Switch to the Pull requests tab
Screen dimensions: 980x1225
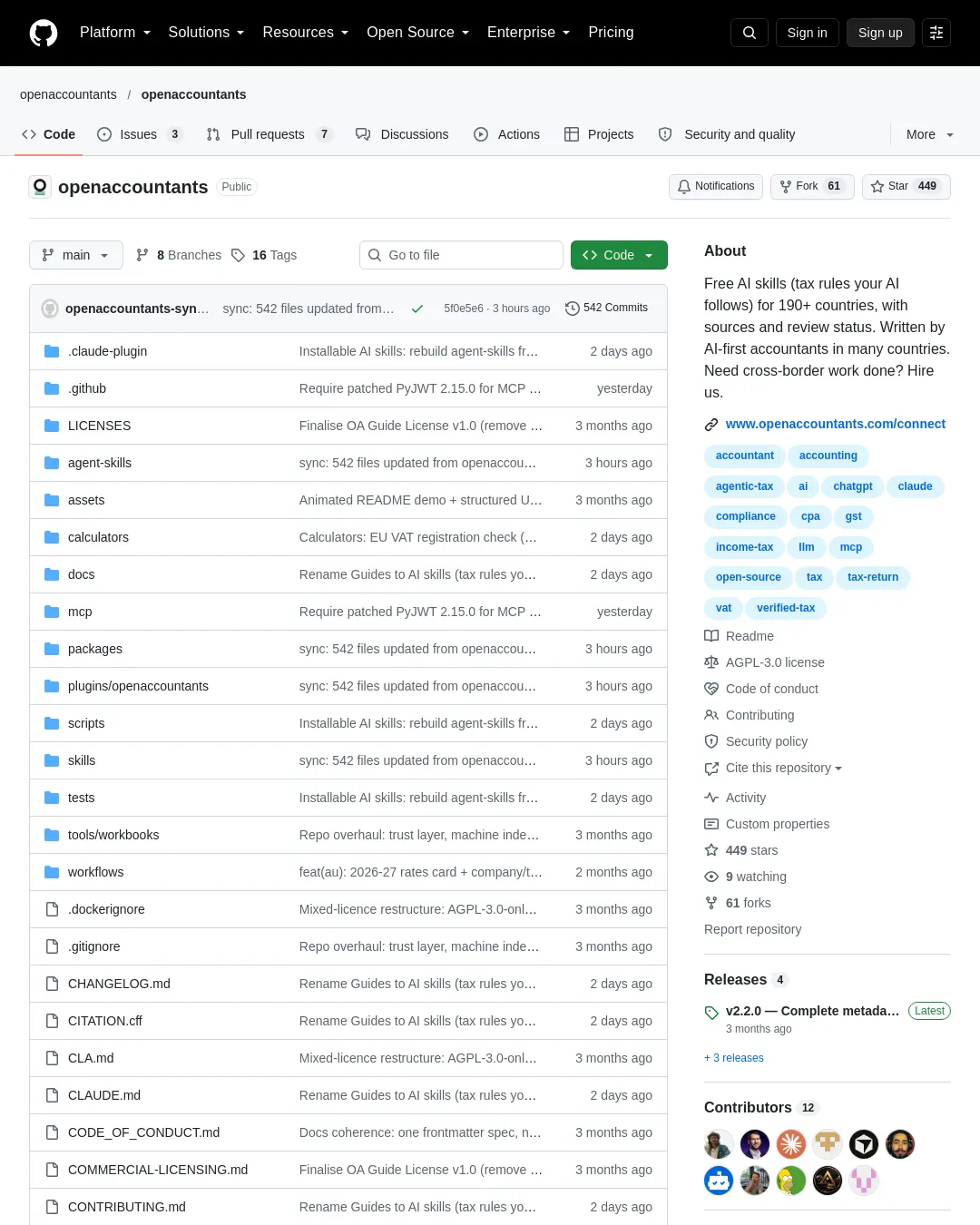click(269, 134)
